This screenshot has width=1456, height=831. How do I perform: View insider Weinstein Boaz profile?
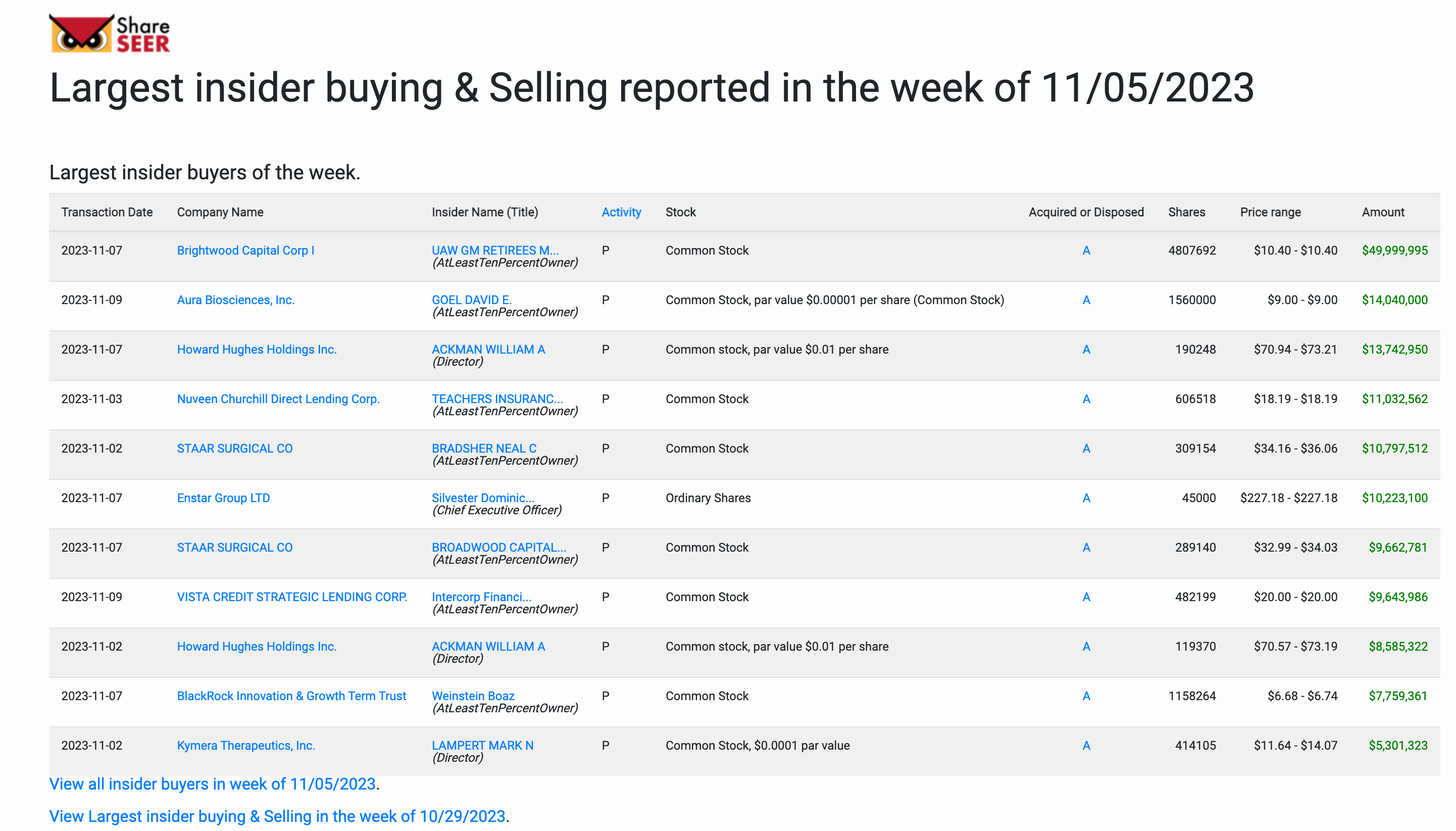(x=473, y=696)
